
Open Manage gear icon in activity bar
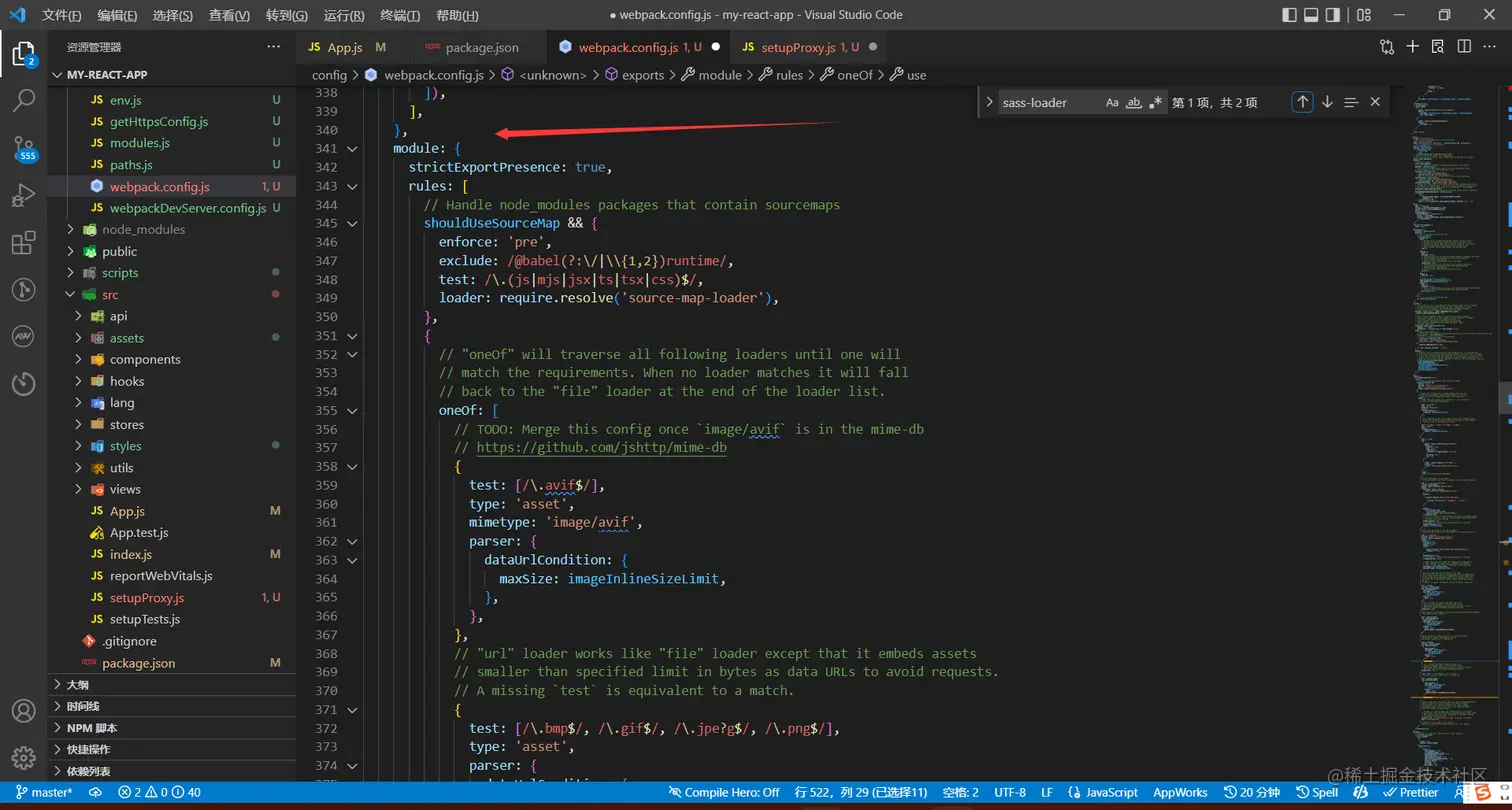24,756
